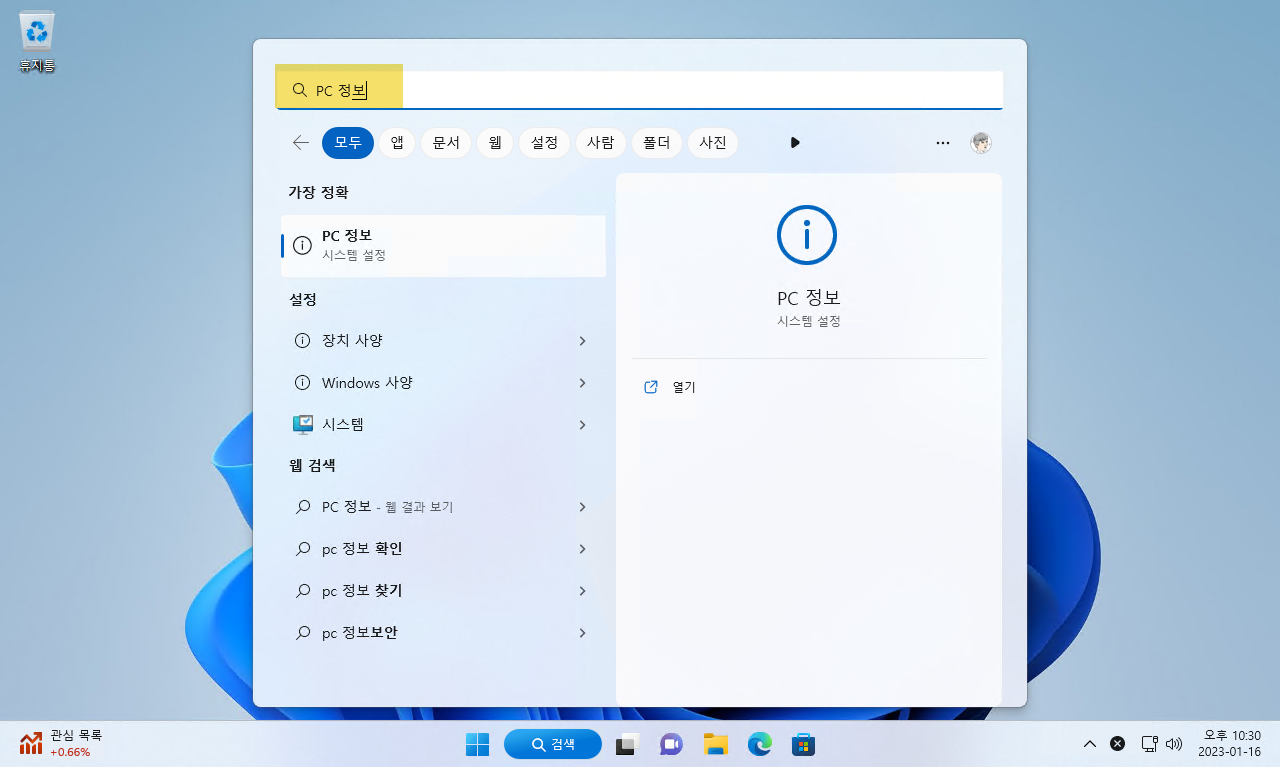Open the PC 정보 best match result
Viewport: 1280px width, 767px height.
pos(443,246)
